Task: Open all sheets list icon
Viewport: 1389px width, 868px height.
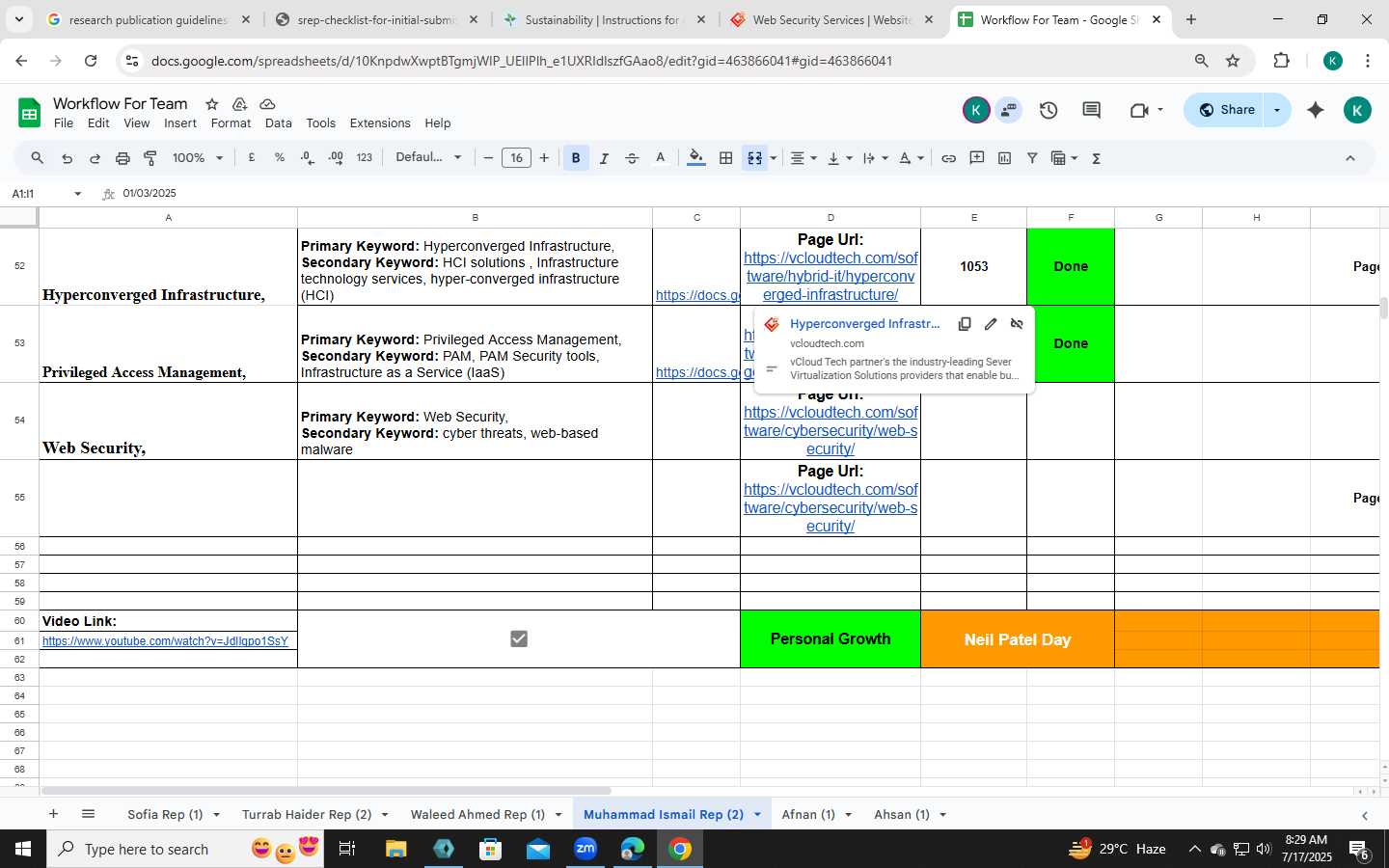Action: [88, 814]
